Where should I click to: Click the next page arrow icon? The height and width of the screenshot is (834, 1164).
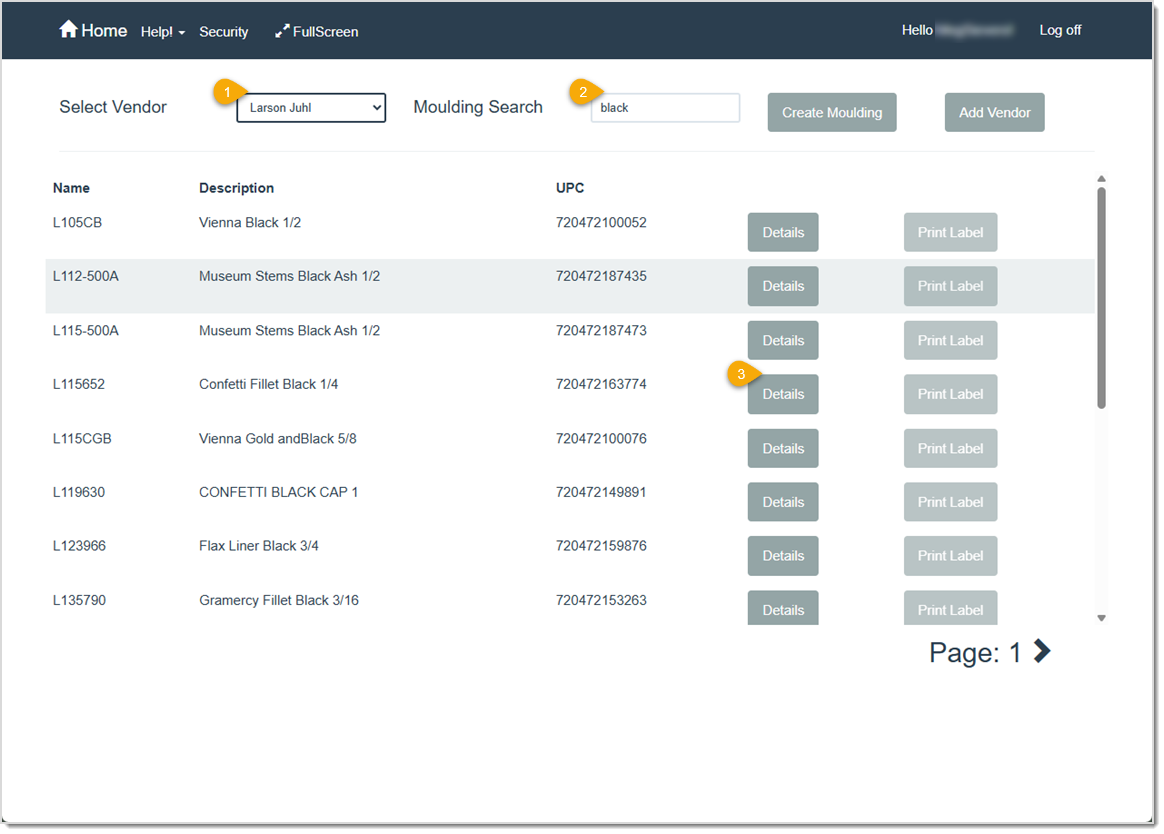1041,651
